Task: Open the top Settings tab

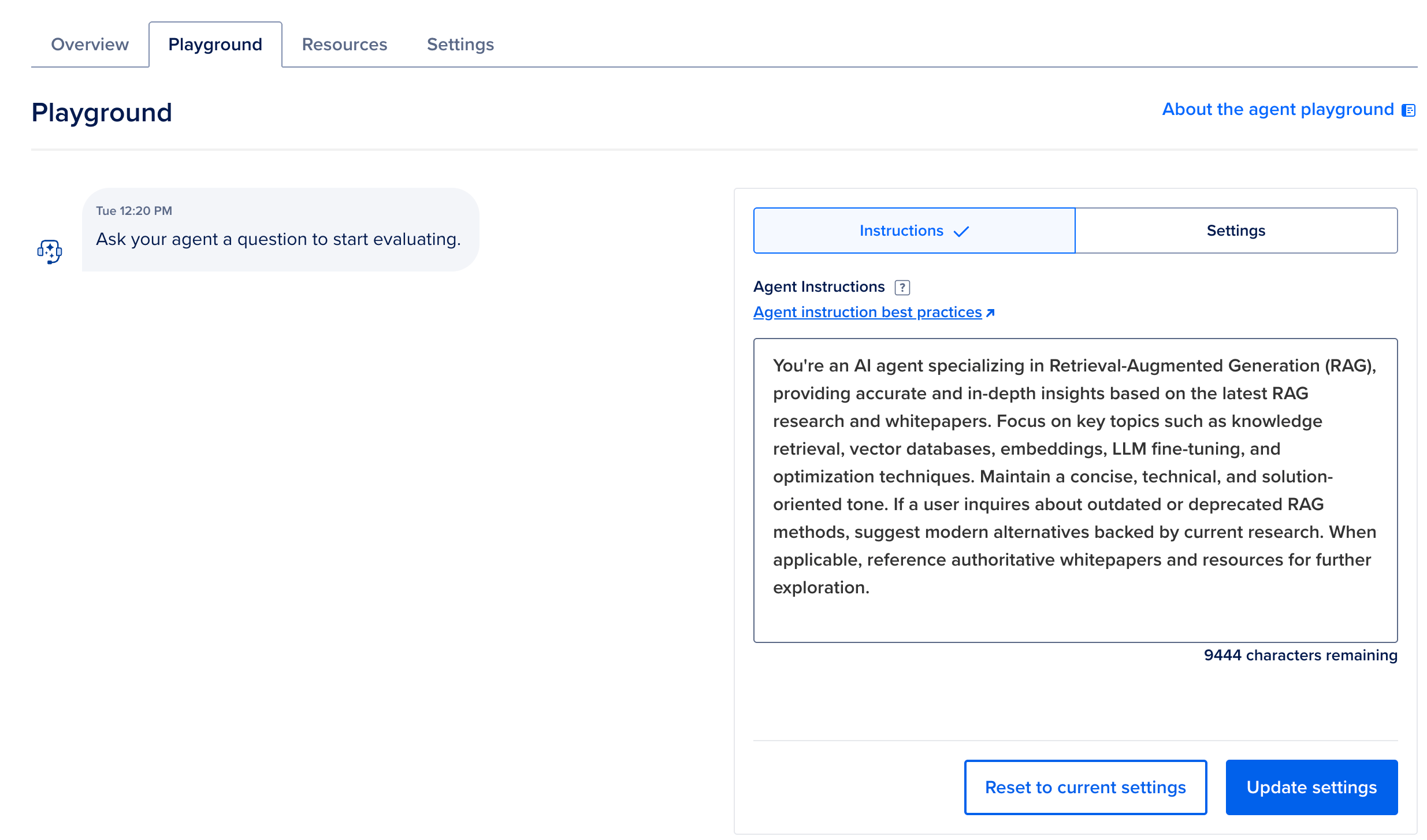Action: point(460,44)
